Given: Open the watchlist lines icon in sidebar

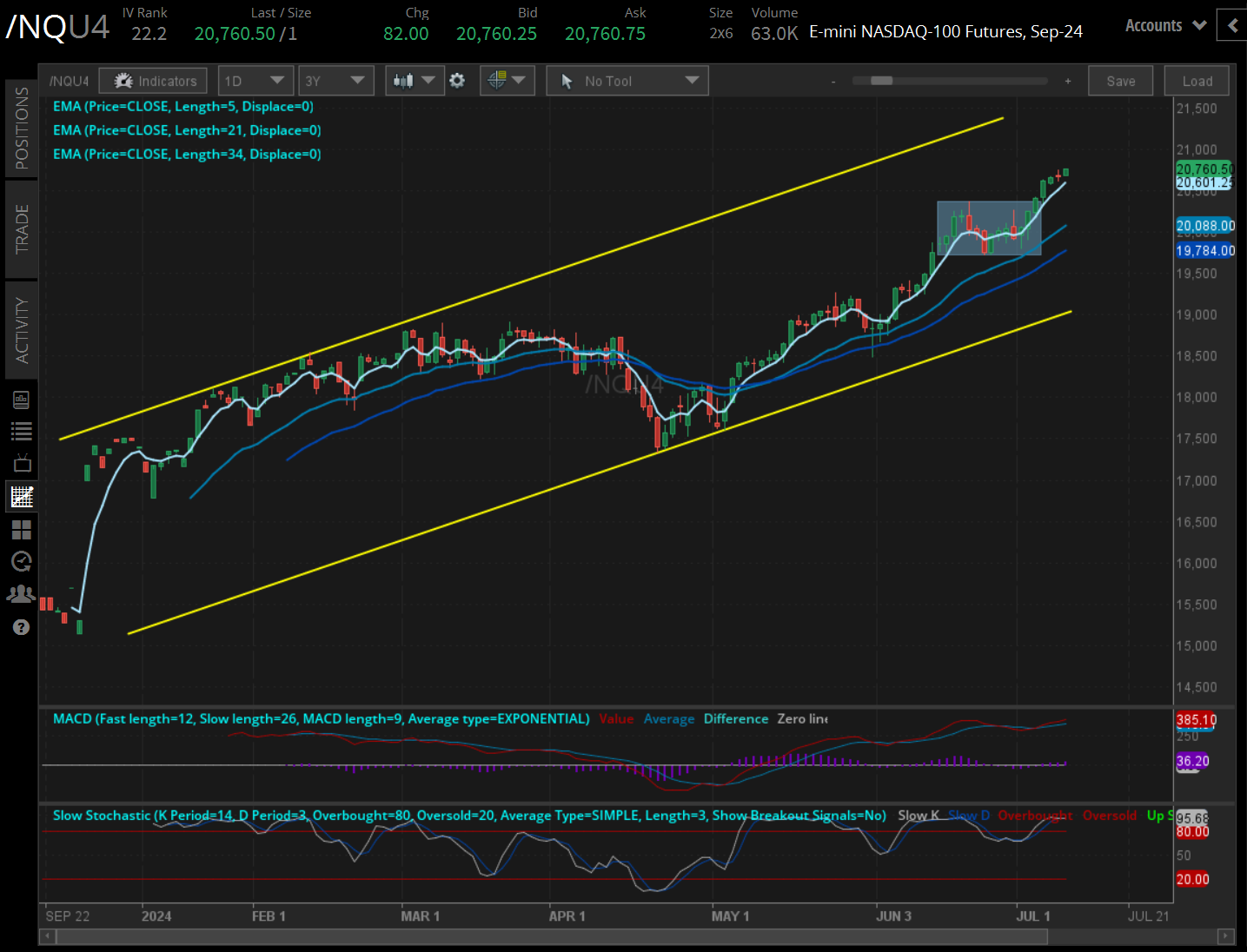Looking at the screenshot, I should (21, 431).
